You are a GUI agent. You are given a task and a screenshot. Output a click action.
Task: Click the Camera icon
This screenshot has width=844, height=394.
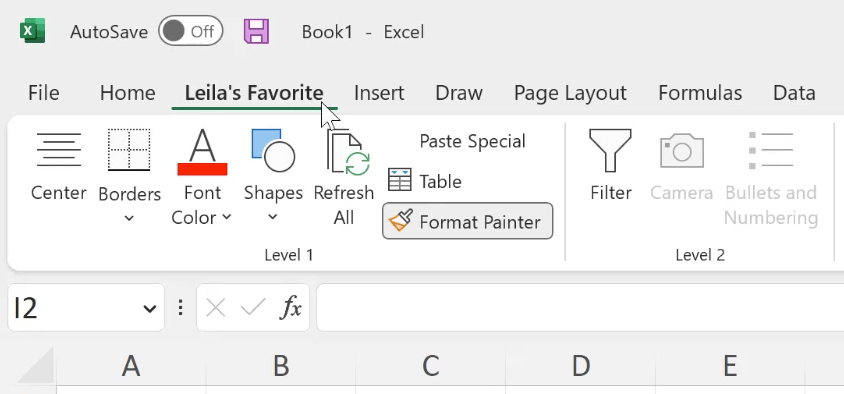[x=682, y=151]
